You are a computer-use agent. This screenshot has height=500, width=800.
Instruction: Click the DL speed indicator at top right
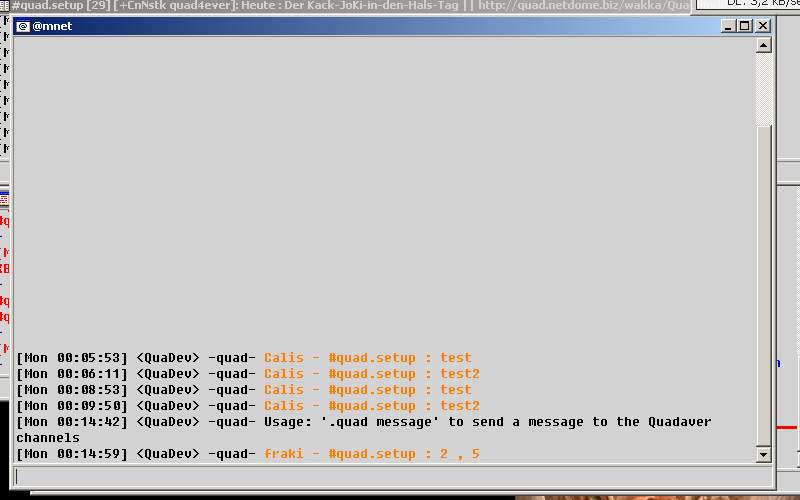(760, 4)
